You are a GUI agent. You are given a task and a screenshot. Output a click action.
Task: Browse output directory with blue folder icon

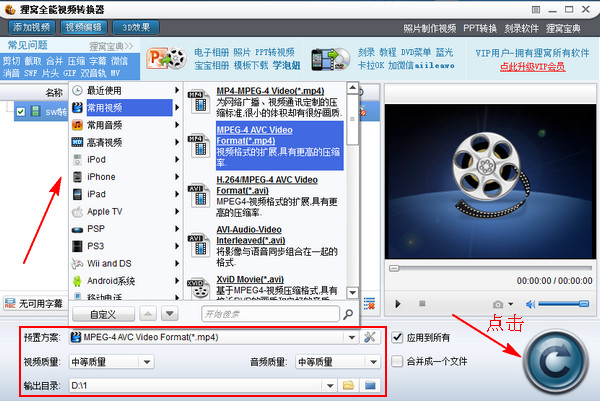370,385
